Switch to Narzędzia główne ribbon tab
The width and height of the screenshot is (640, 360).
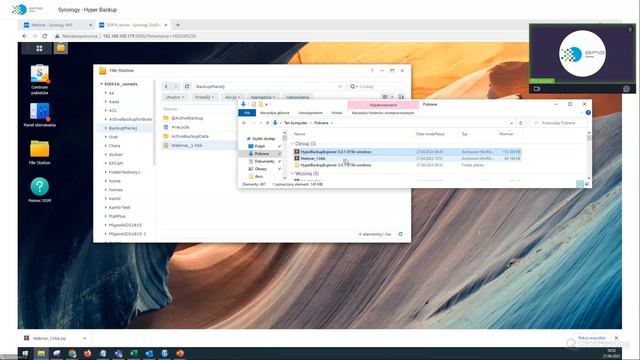(275, 113)
